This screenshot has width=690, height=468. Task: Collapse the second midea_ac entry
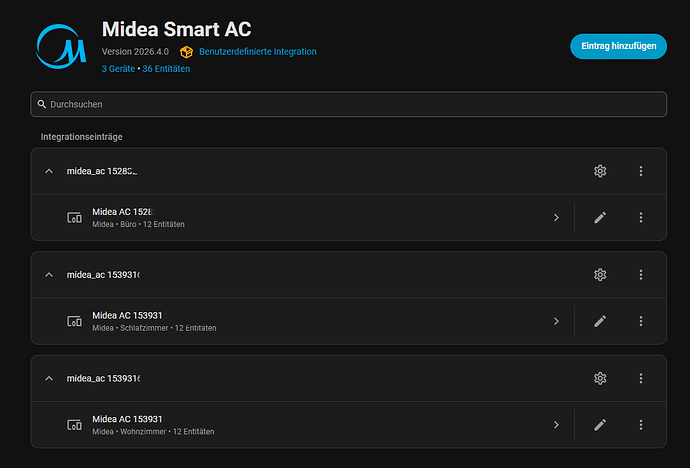tap(49, 275)
